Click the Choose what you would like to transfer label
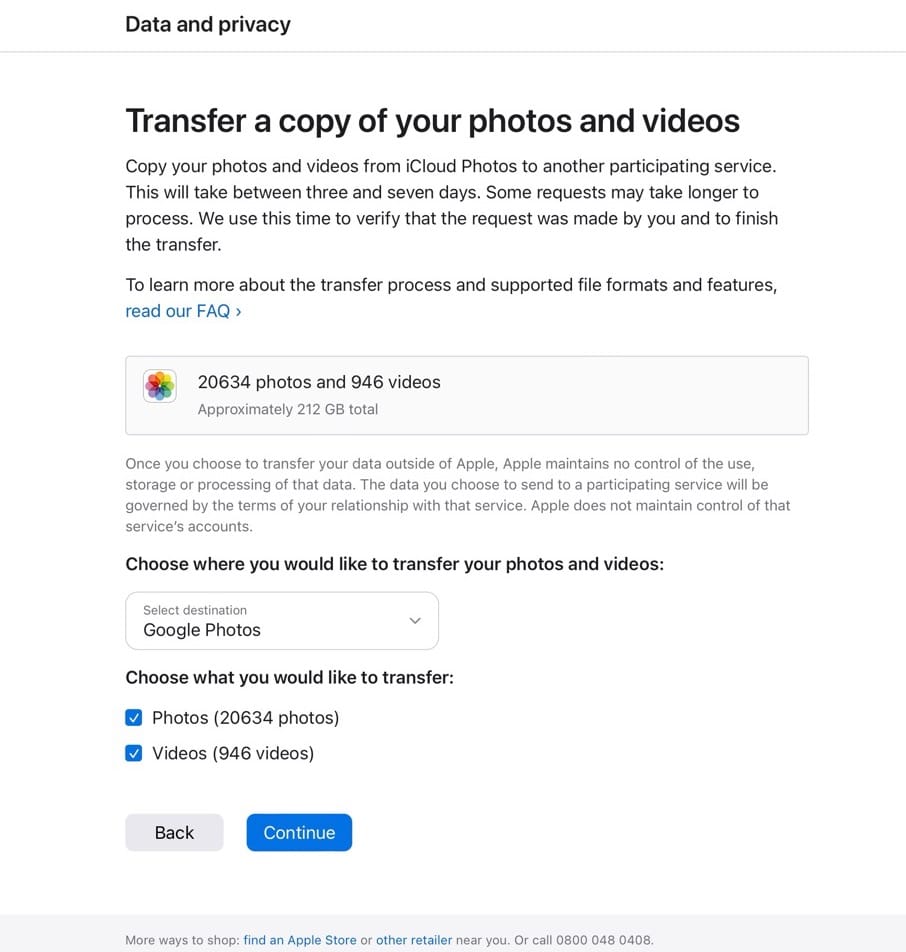 pyautogui.click(x=290, y=678)
